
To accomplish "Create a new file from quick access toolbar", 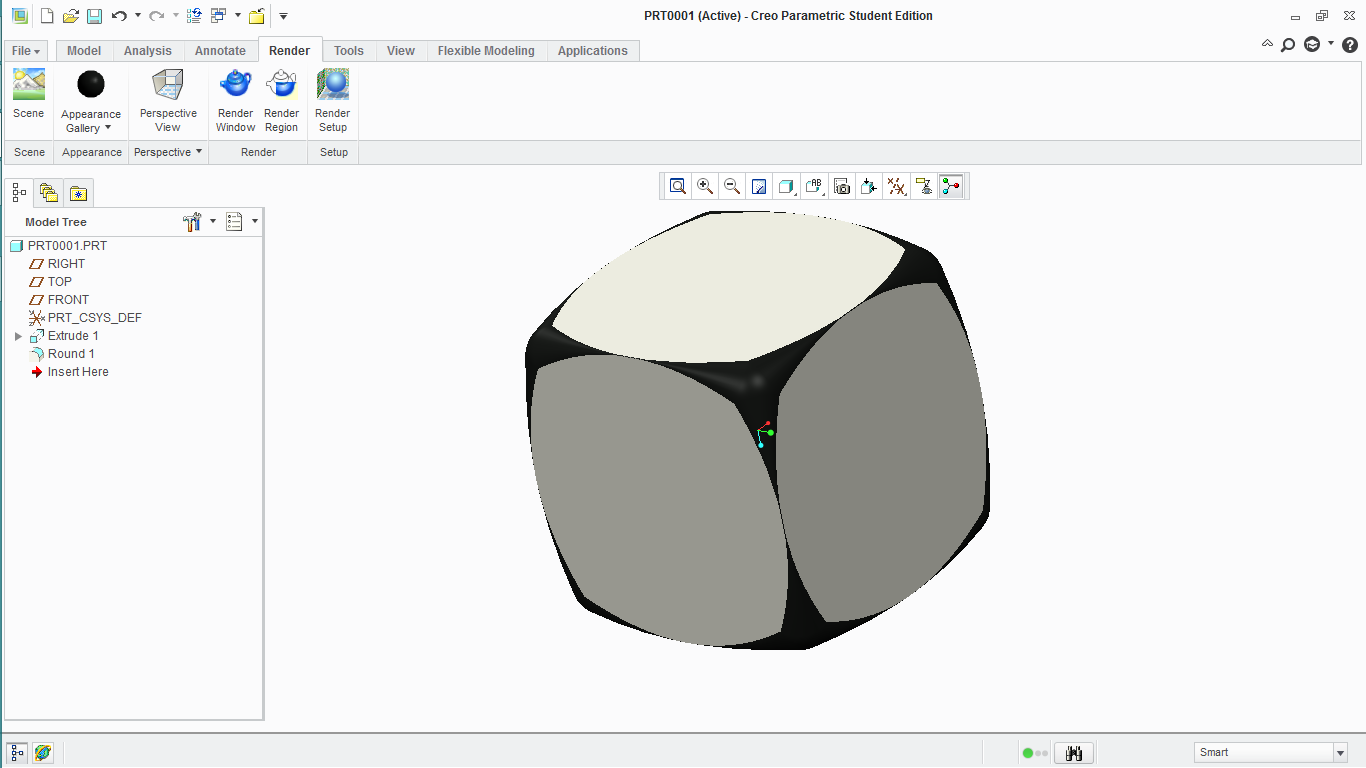I will click(x=46, y=16).
